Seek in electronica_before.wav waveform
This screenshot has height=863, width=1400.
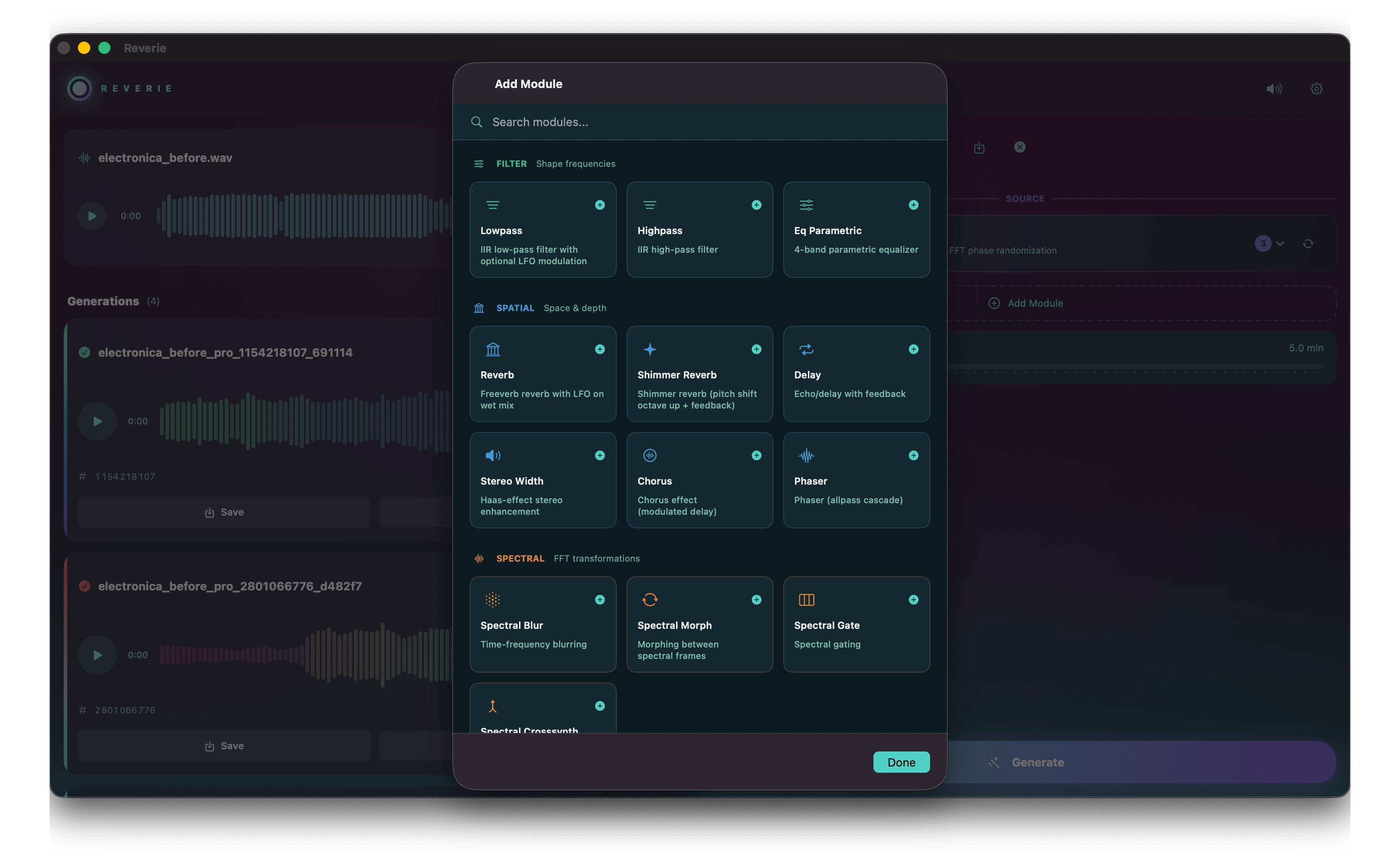click(x=304, y=216)
